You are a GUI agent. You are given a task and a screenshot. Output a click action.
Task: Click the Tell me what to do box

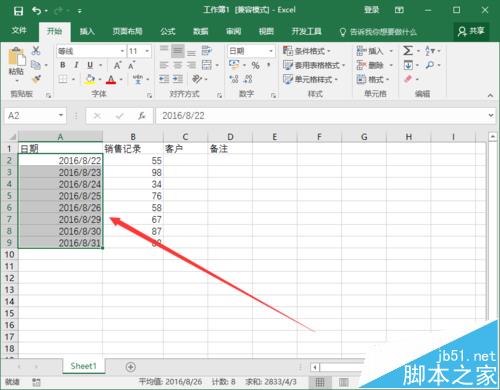point(378,32)
